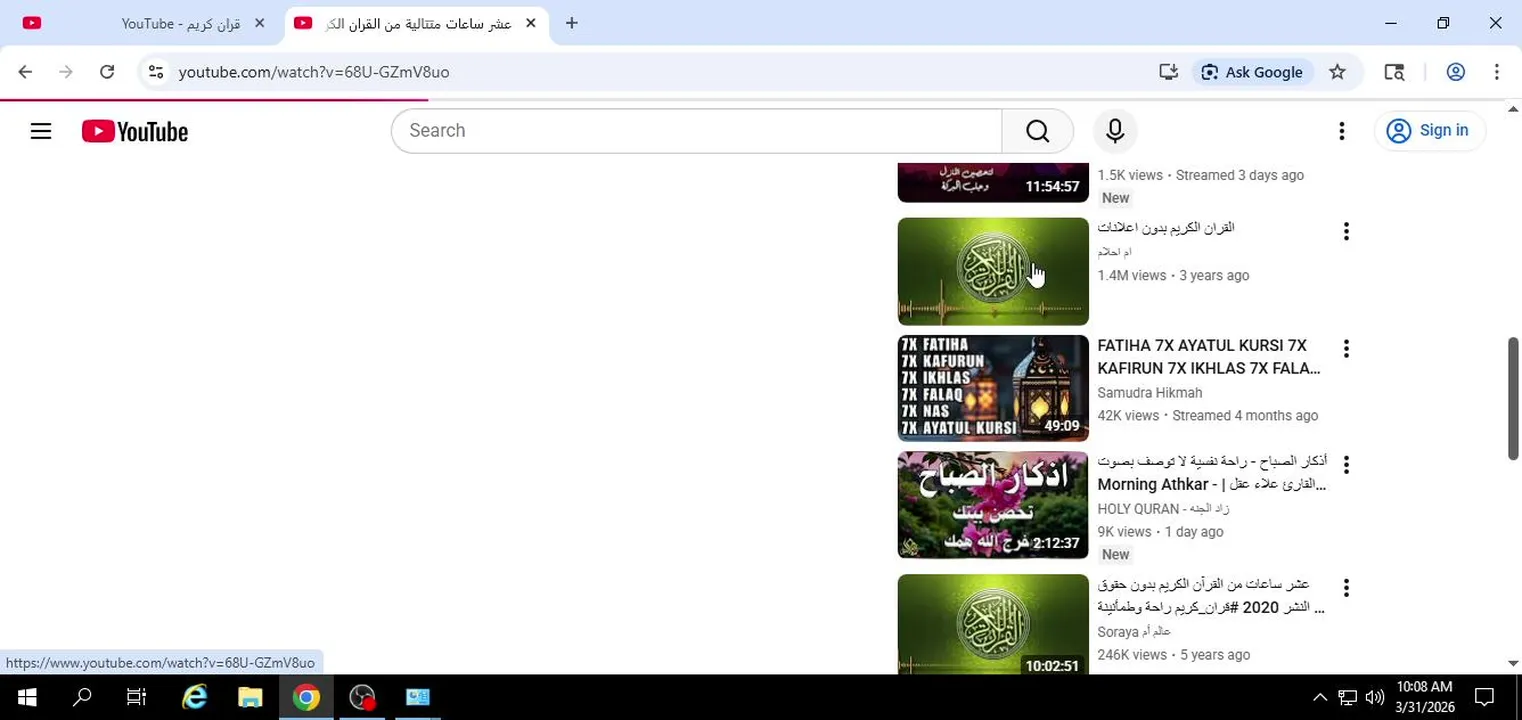Open the YouTube hamburger guide menu
1522x720 pixels.
click(x=41, y=131)
